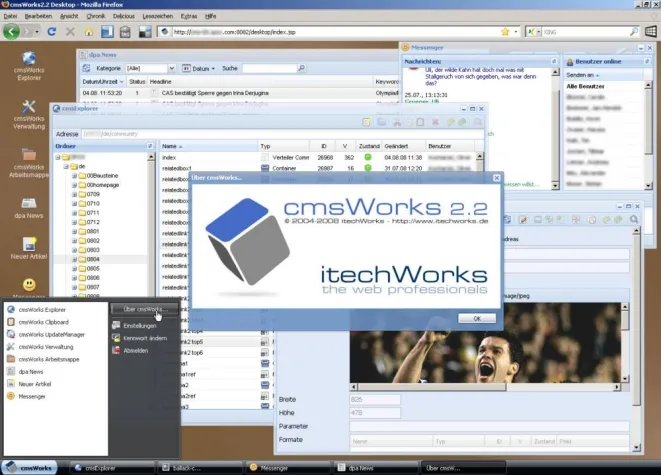Close the Über cmsWorks dialog

[x=497, y=178]
